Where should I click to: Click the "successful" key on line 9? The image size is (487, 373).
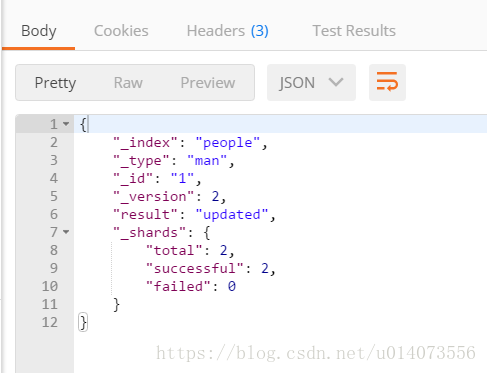click(x=195, y=269)
